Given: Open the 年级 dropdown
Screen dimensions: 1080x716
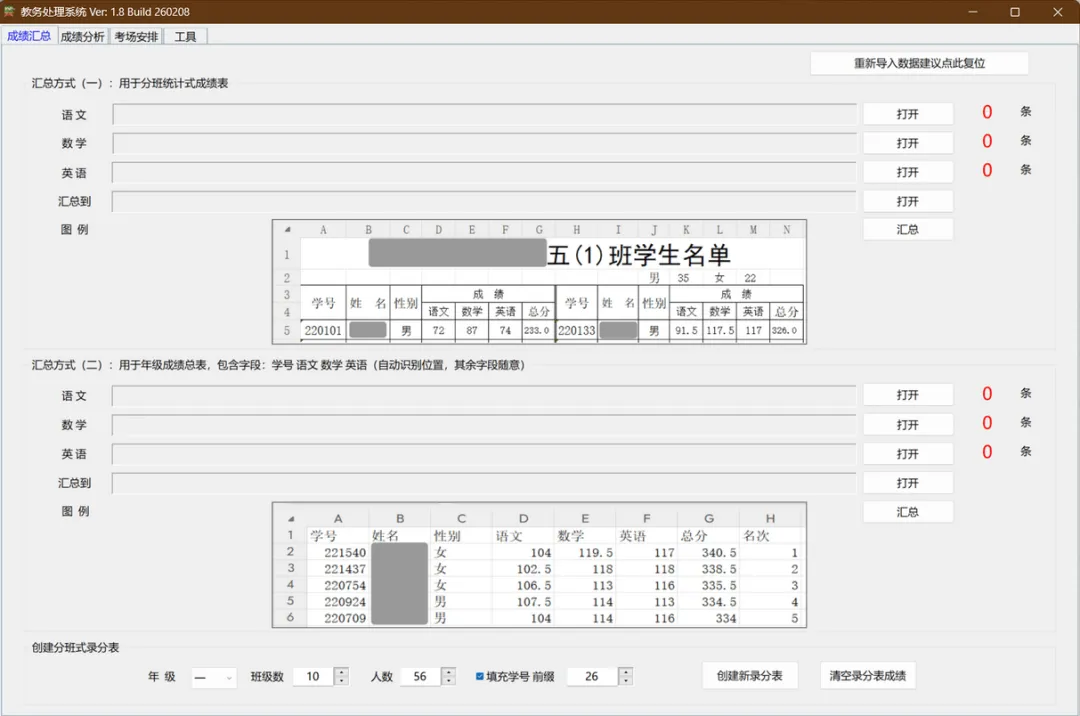Looking at the screenshot, I should click(x=214, y=677).
